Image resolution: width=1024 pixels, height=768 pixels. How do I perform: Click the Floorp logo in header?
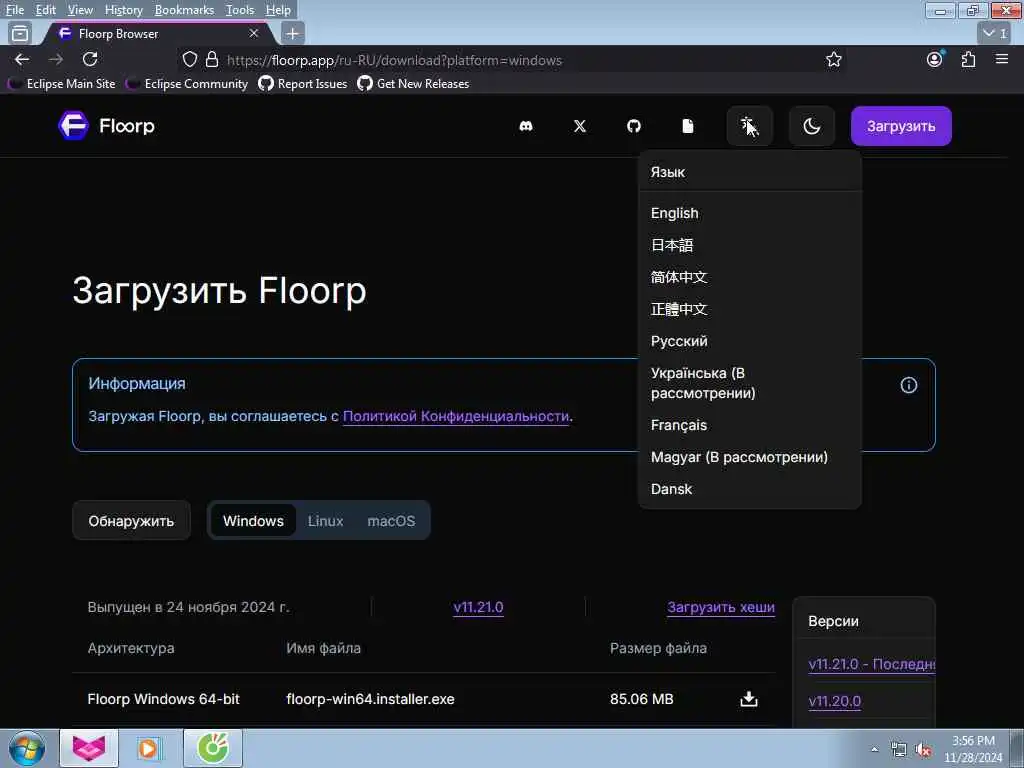[x=106, y=126]
